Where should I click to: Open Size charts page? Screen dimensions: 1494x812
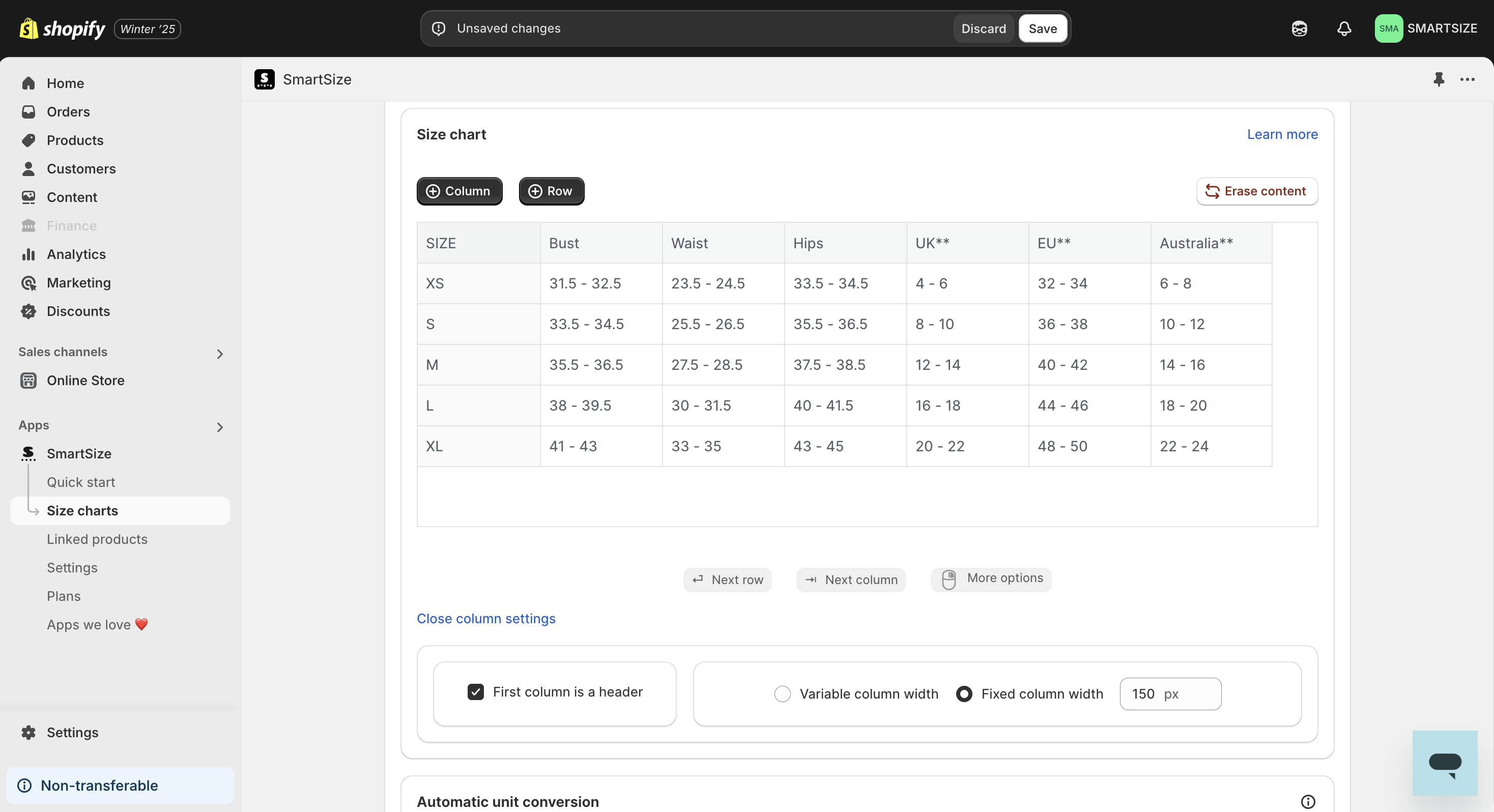pos(120,510)
